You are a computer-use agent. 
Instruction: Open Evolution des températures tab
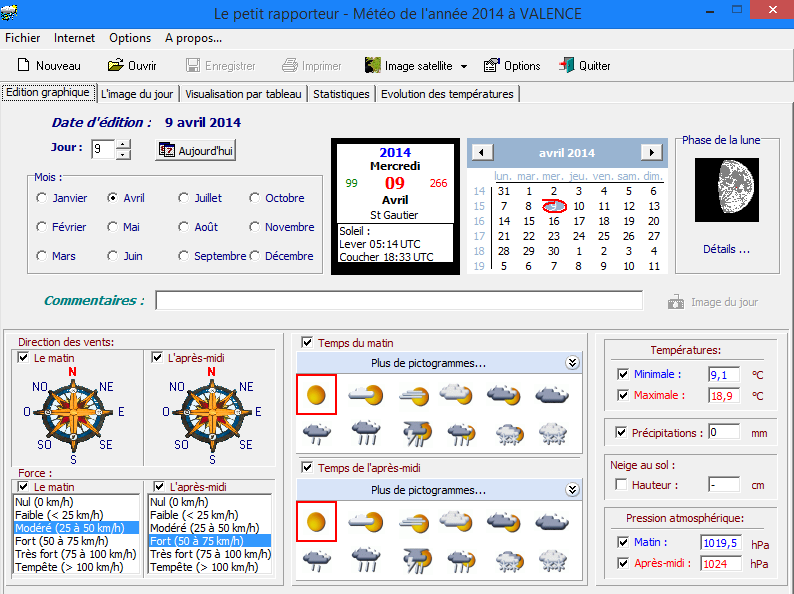pyautogui.click(x=447, y=94)
